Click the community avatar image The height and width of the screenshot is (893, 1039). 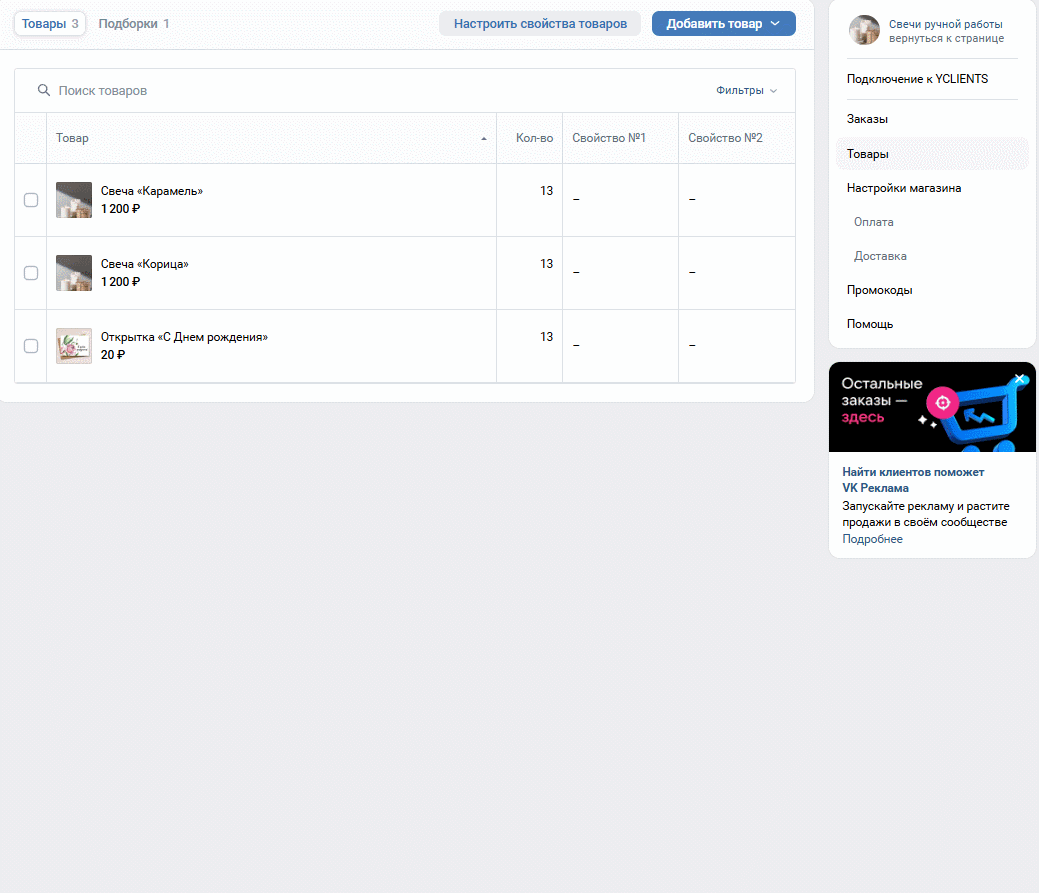[865, 30]
